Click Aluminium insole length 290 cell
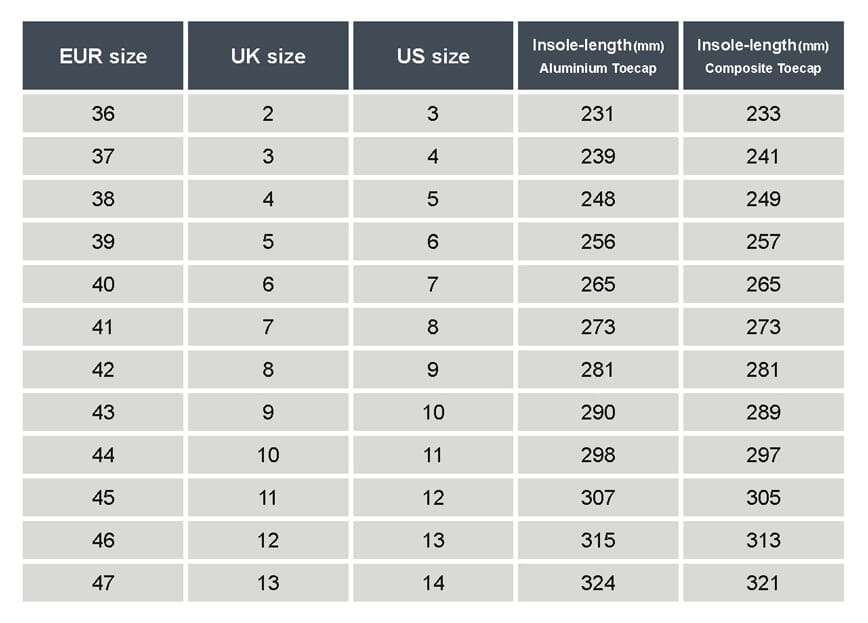Viewport: 868px width, 623px height. click(598, 412)
